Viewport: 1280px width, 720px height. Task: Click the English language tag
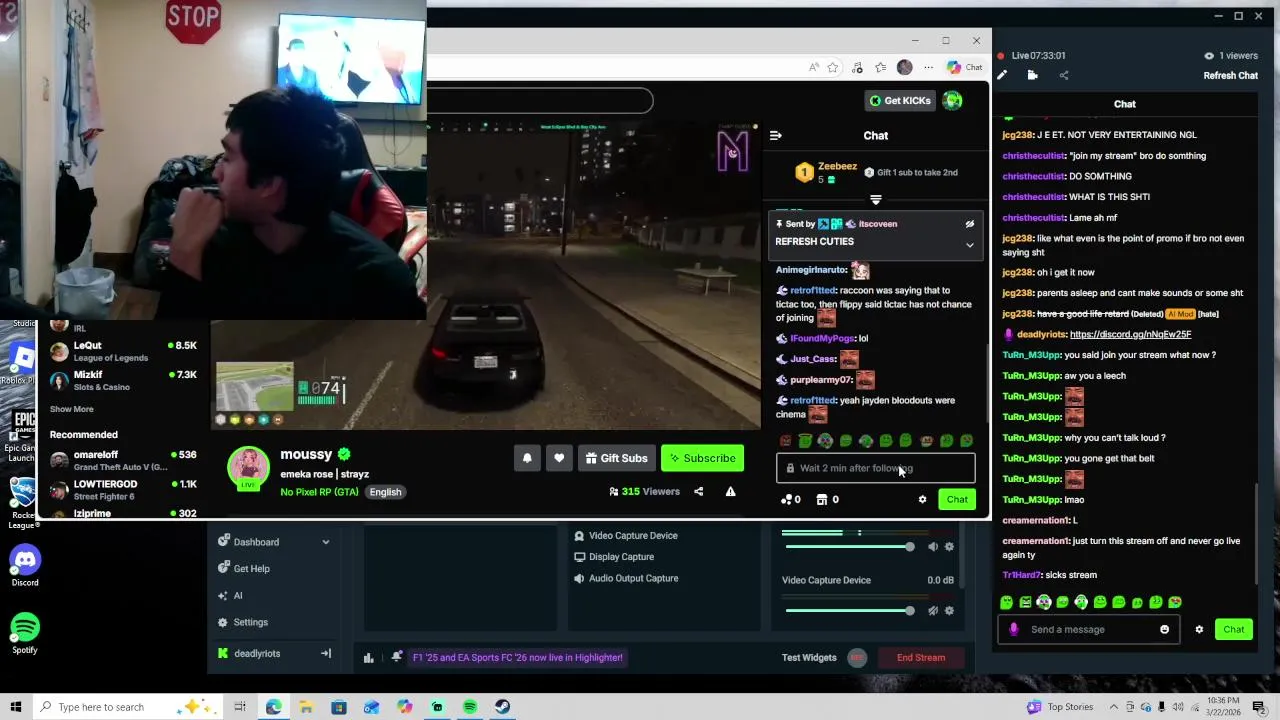point(385,492)
